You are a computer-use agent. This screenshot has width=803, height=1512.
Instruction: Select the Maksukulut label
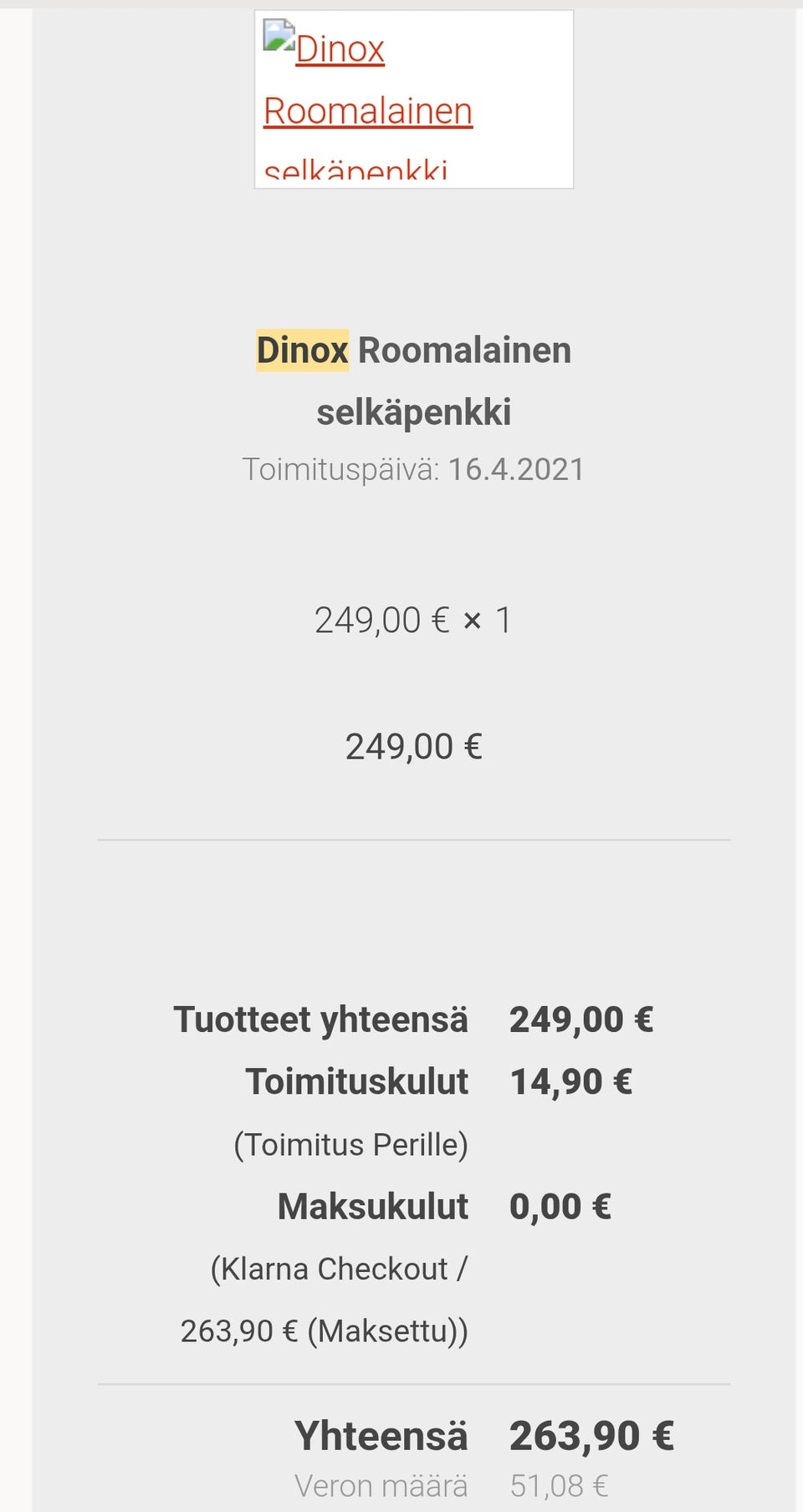(373, 1207)
